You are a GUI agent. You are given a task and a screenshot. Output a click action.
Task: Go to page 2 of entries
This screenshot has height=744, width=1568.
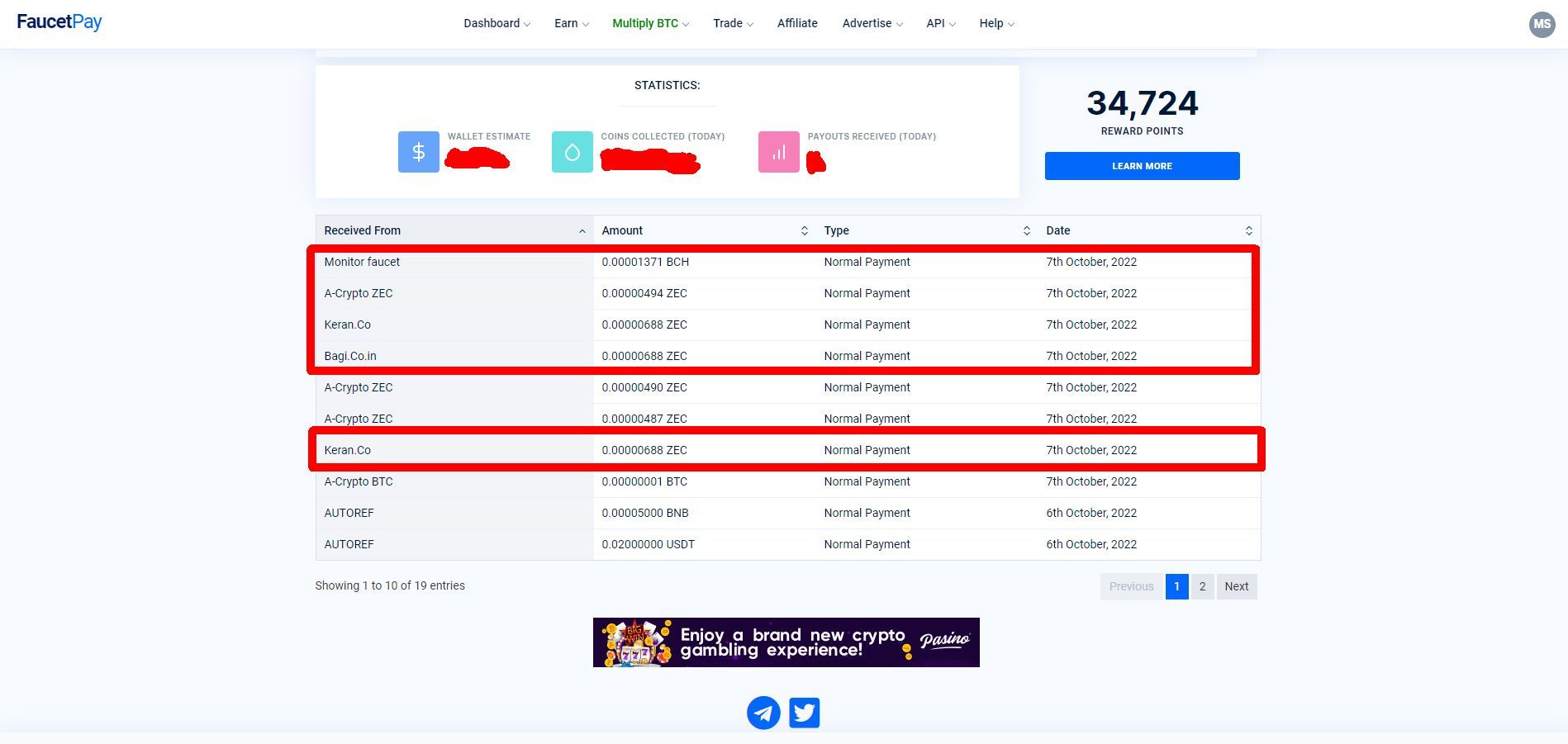pyautogui.click(x=1202, y=586)
